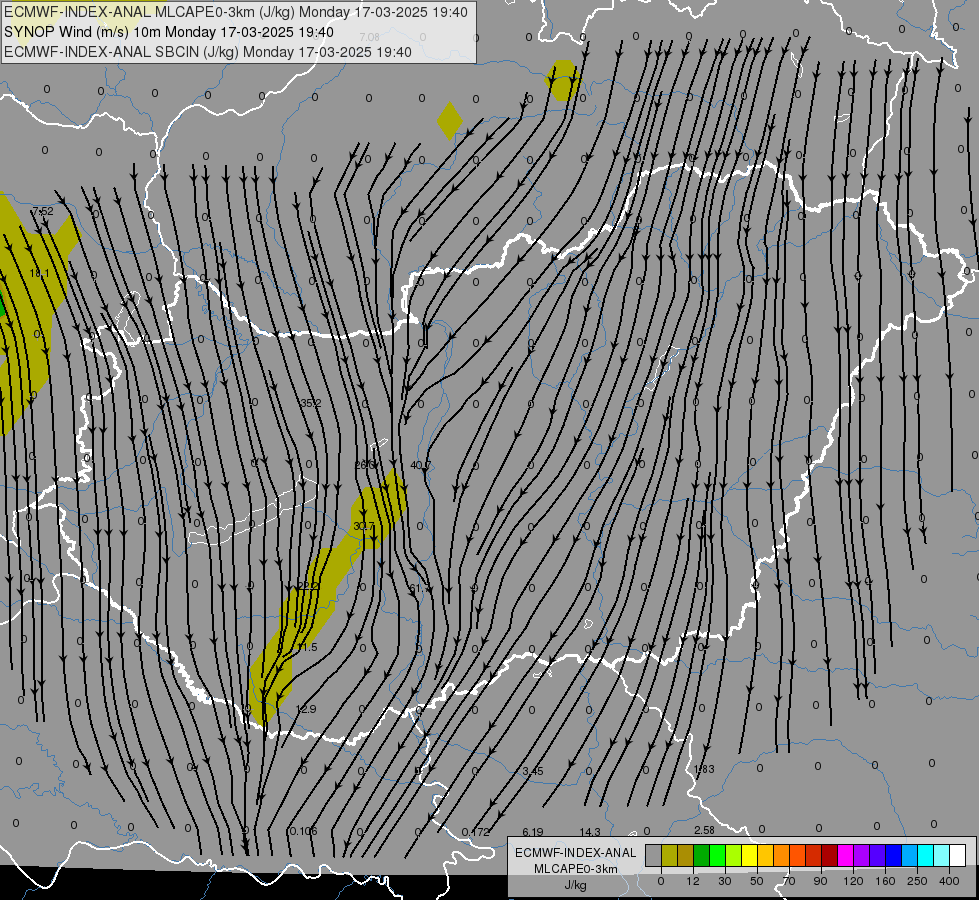The image size is (979, 900).
Task: Click the ECMWF SBCIN header line
Action: click(x=208, y=52)
